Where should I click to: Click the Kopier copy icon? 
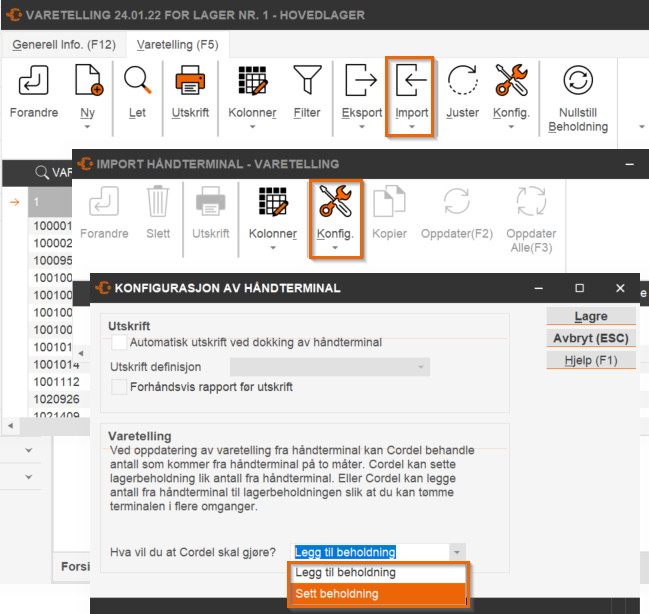click(x=389, y=201)
